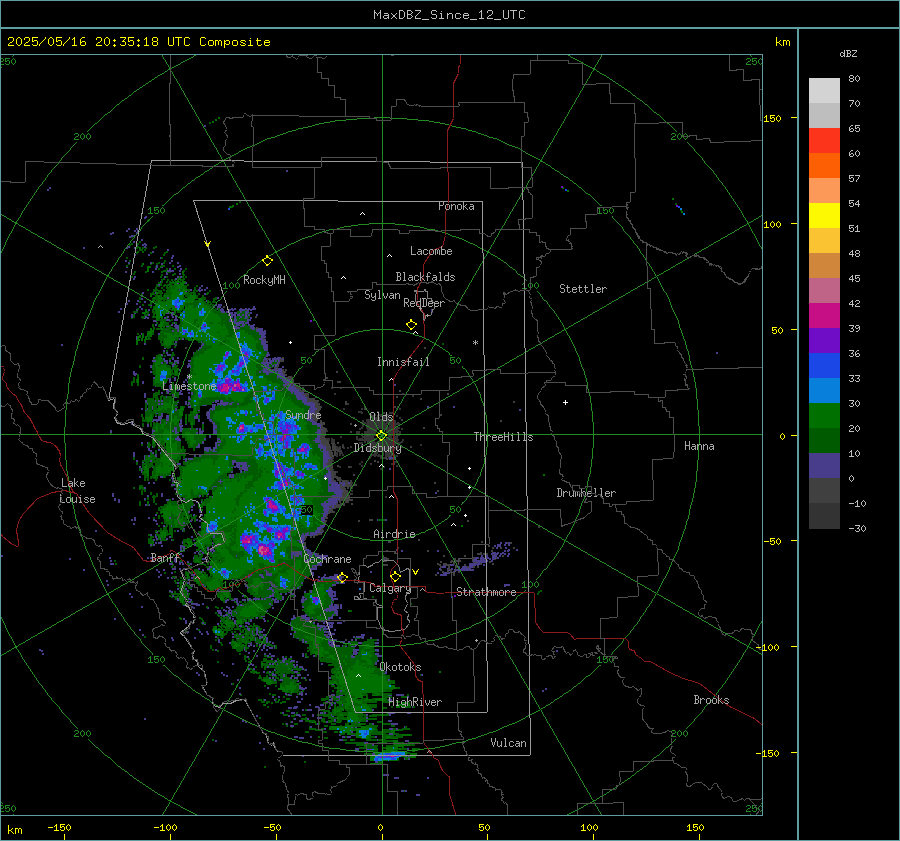900x841 pixels.
Task: Click the dBZ legend heading
Action: pyautogui.click(x=848, y=54)
